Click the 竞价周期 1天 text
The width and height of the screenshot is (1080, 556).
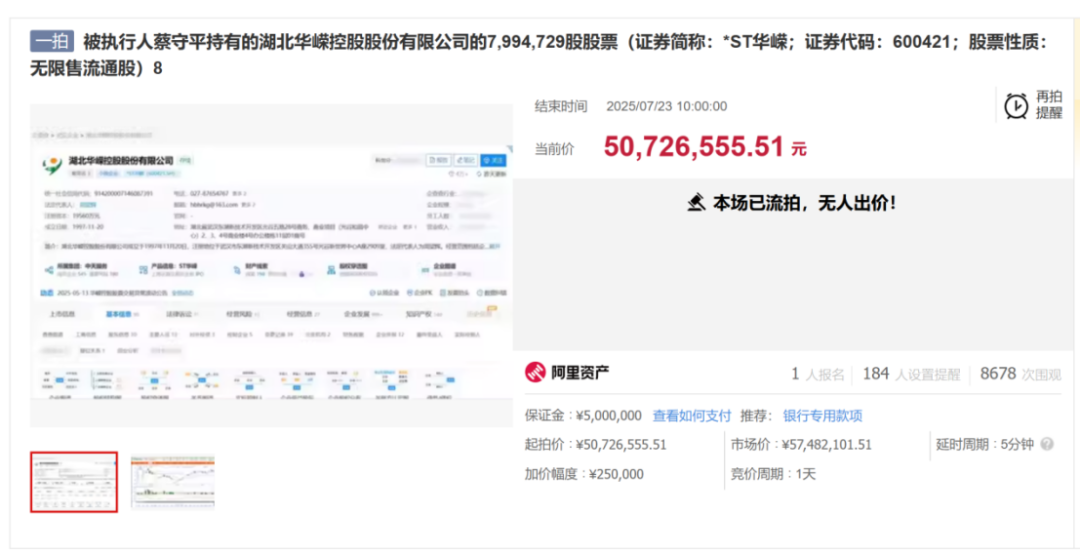click(773, 474)
